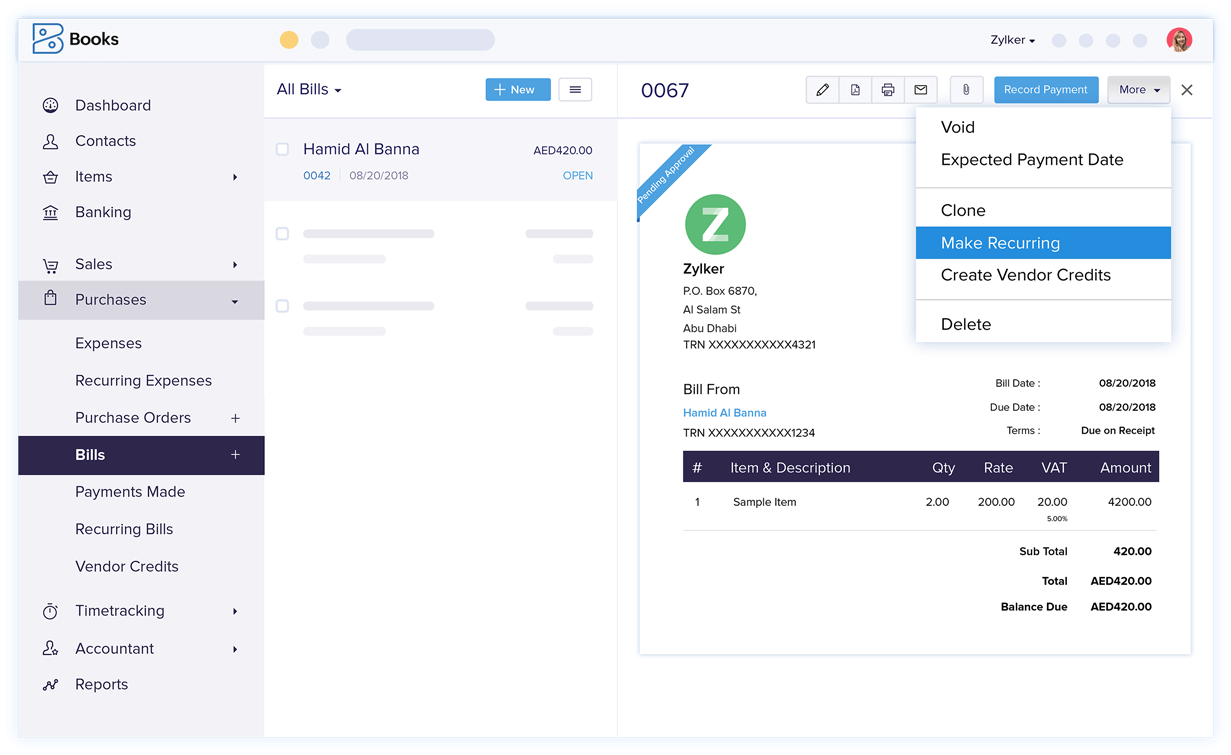The height and width of the screenshot is (755, 1231).
Task: Download bill as PDF icon
Action: click(855, 90)
